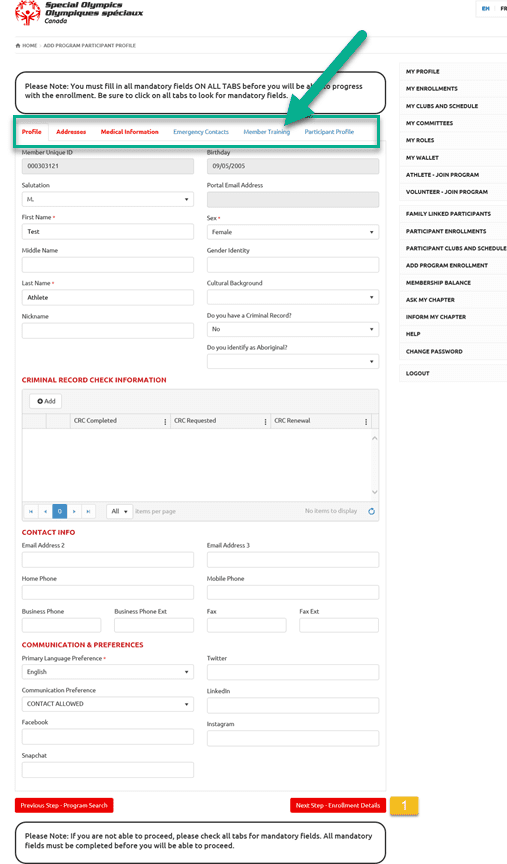Open MY CLUBS AND SCHEDULE

[442, 106]
